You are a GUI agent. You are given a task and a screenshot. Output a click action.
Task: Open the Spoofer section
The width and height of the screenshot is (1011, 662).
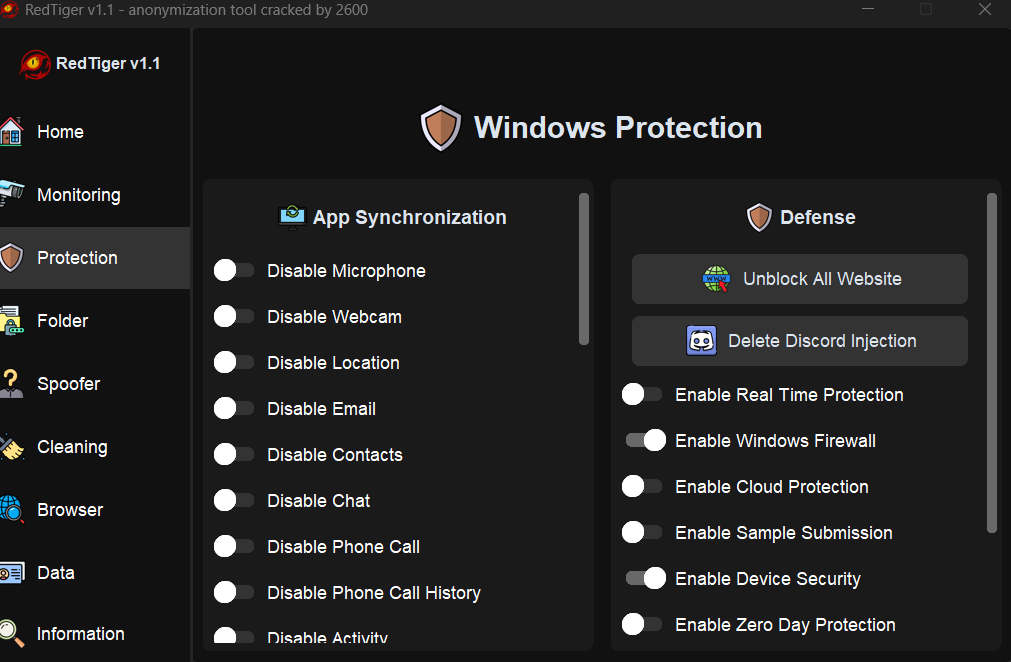click(x=95, y=384)
